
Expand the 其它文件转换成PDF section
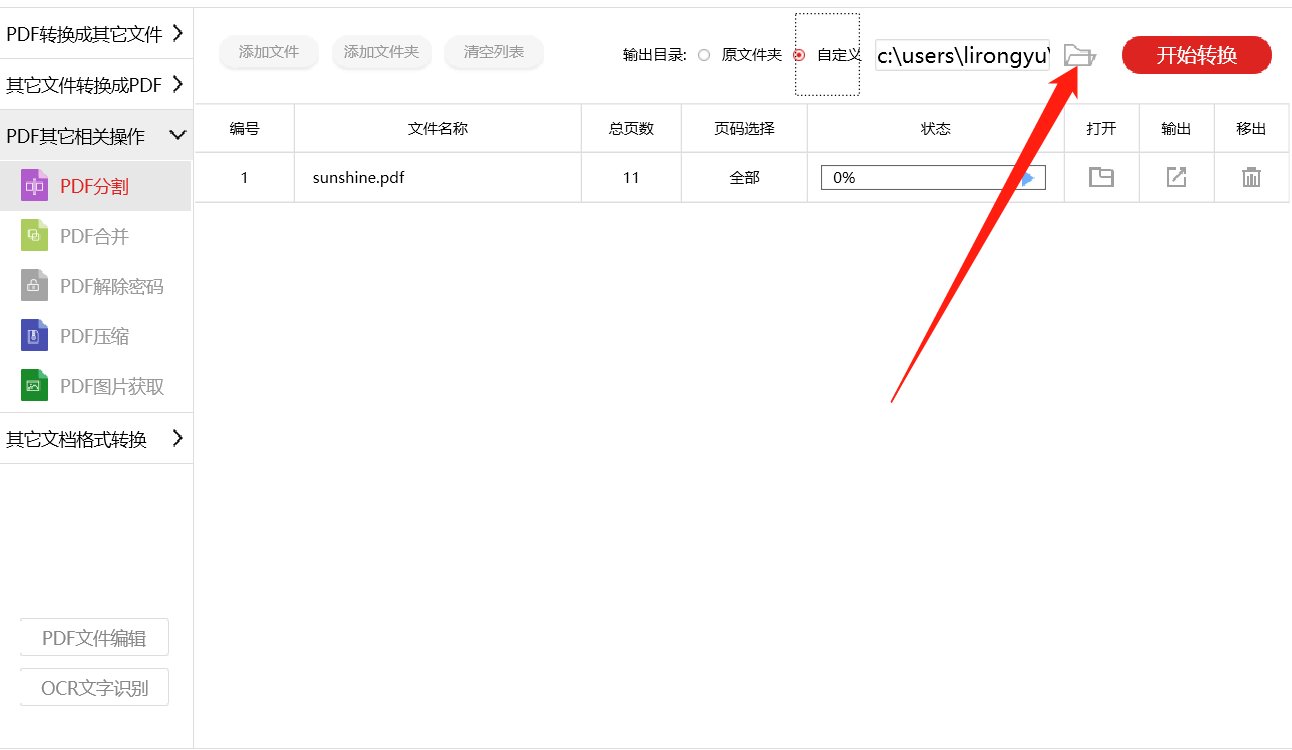click(x=96, y=84)
